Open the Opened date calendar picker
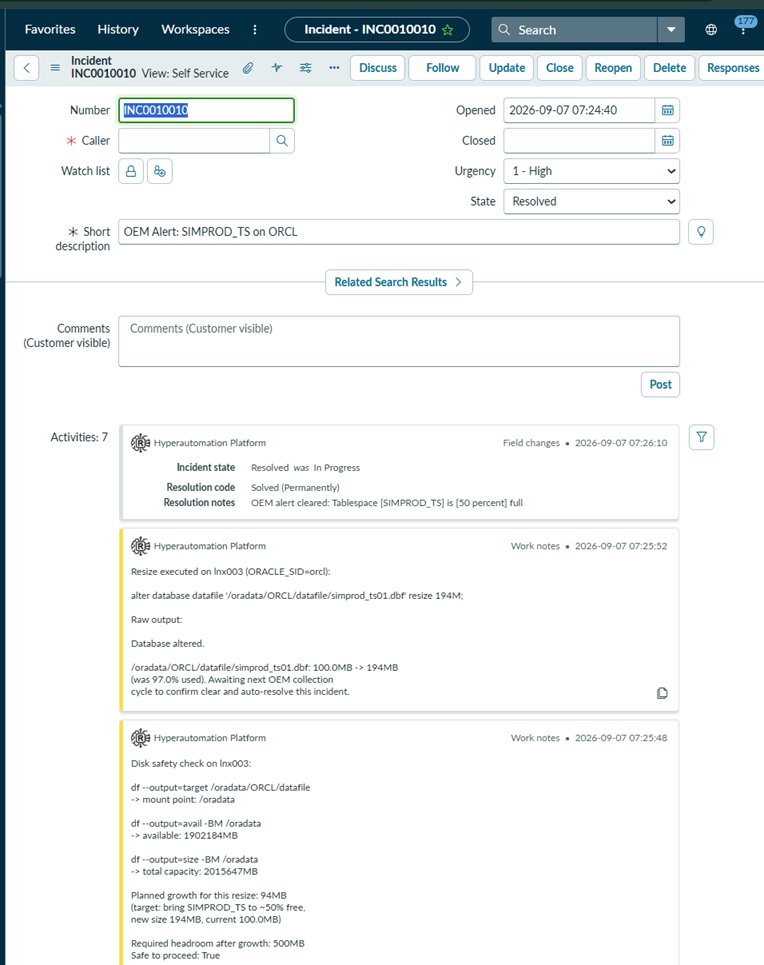This screenshot has width=764, height=965. tap(667, 110)
